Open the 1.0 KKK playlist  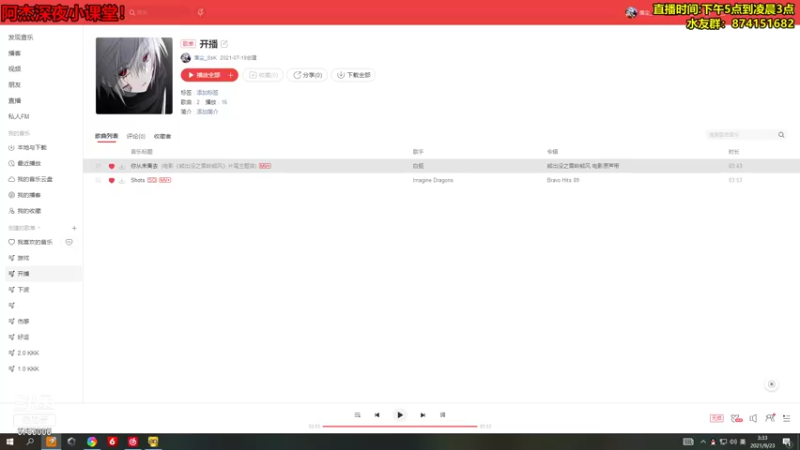pyautogui.click(x=24, y=369)
